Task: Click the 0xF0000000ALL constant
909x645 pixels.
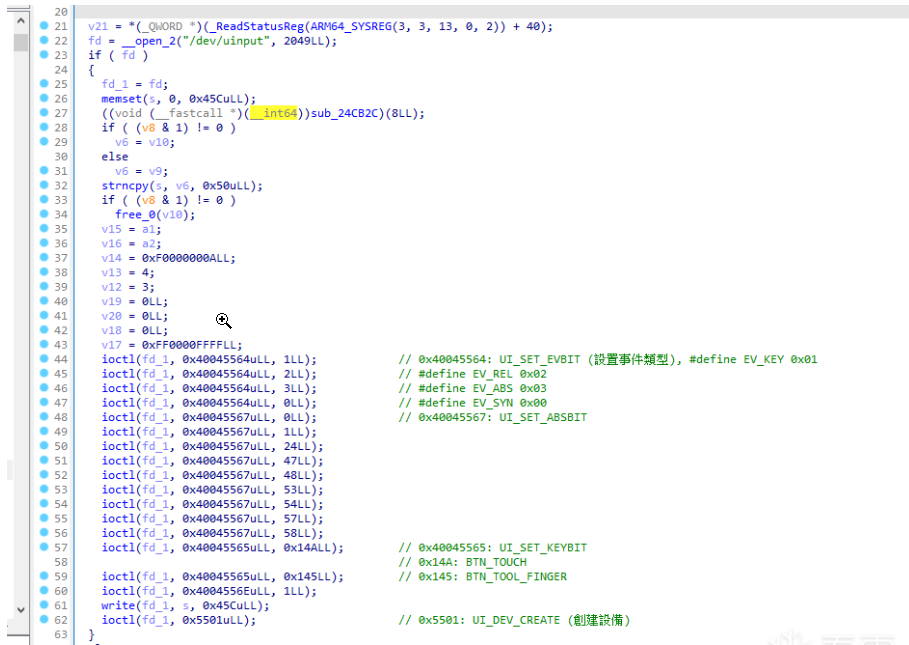Action: click(x=188, y=258)
